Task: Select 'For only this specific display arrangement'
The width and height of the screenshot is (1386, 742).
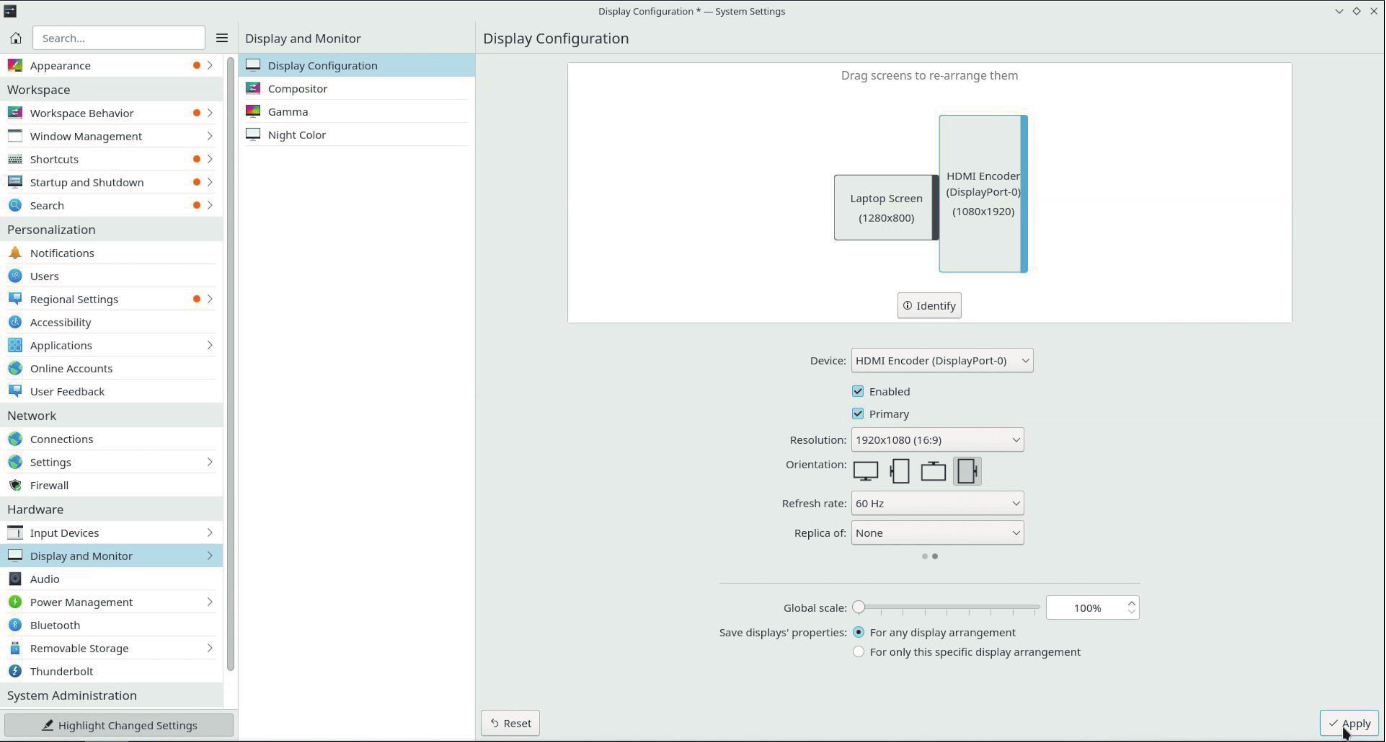Action: [859, 652]
